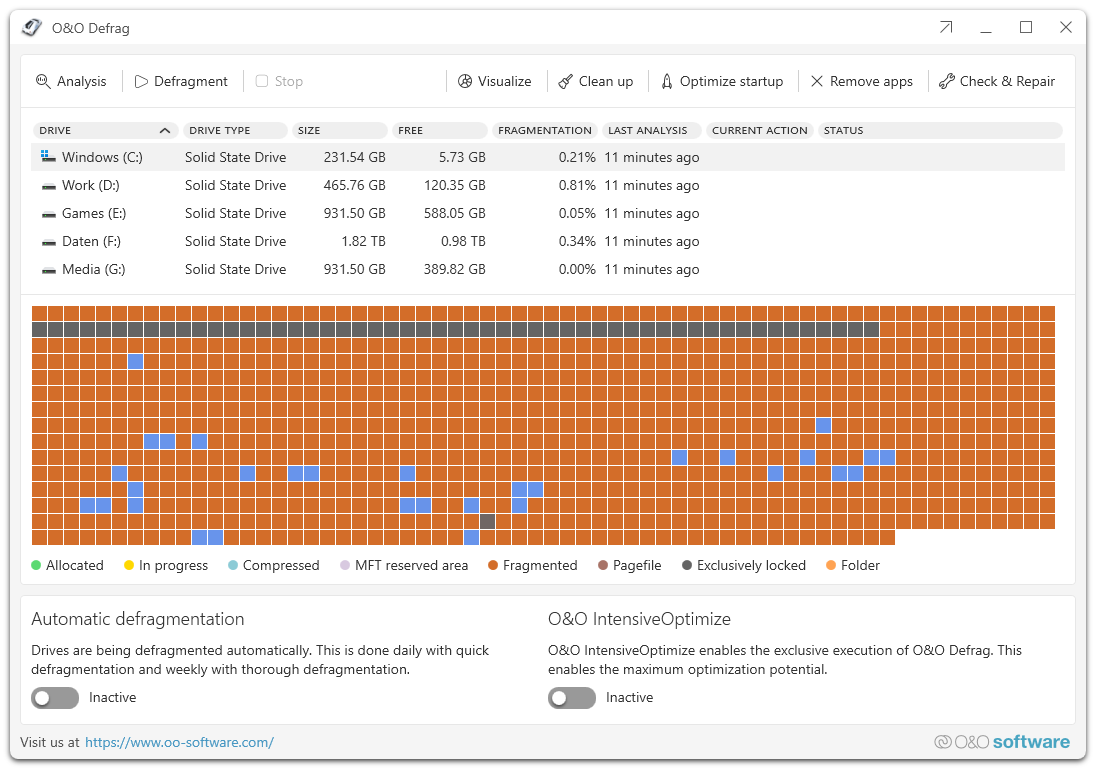Click the Fragmented orange legend dot
Screen dimensions: 1096x769
tap(493, 566)
